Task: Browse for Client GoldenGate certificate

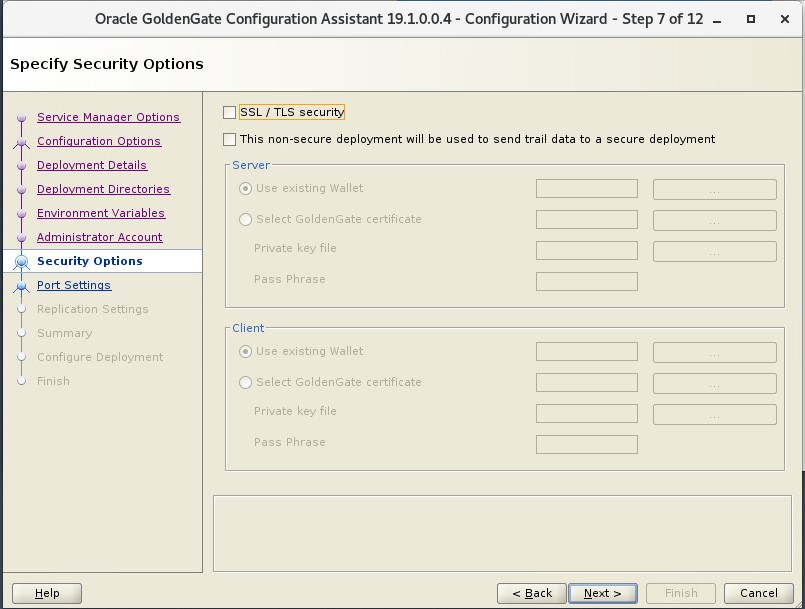Action: (x=715, y=383)
